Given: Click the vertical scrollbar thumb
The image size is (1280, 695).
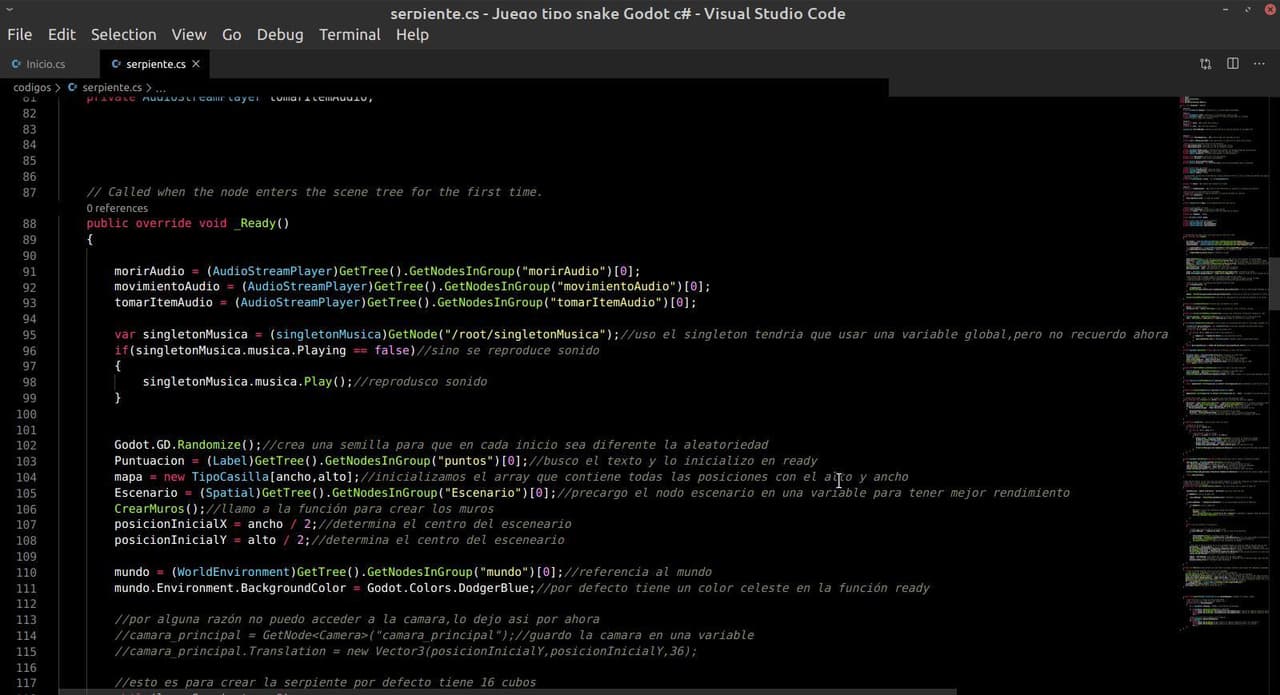Looking at the screenshot, I should click(1275, 283).
